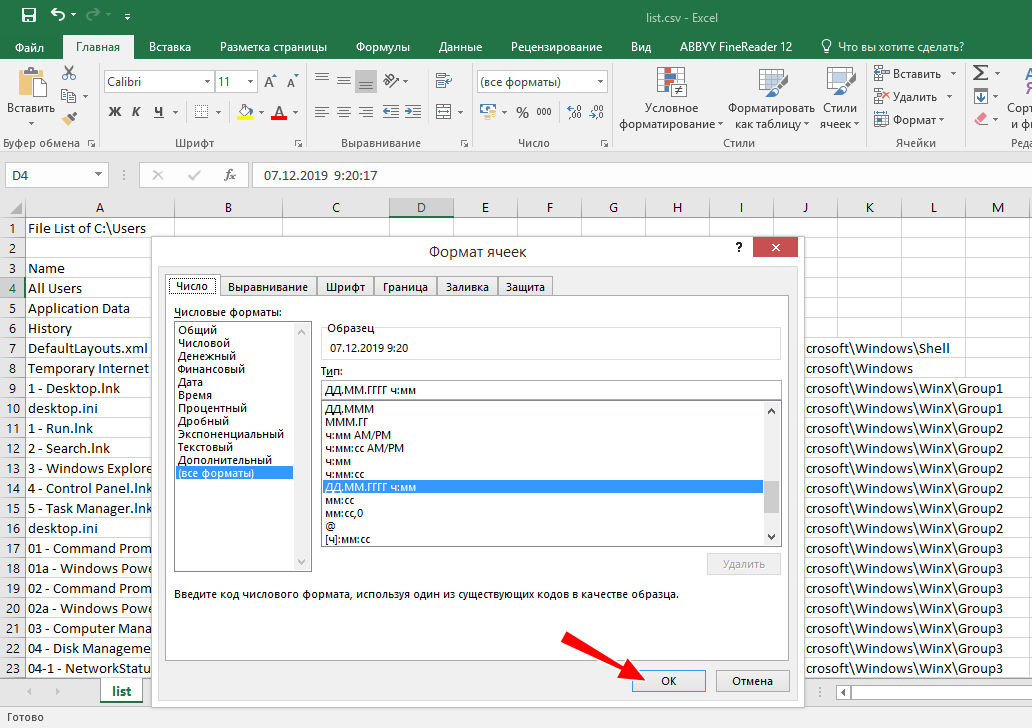This screenshot has width=1032, height=728.
Task: Click the yellow fill color bucket
Action: [x=244, y=112]
